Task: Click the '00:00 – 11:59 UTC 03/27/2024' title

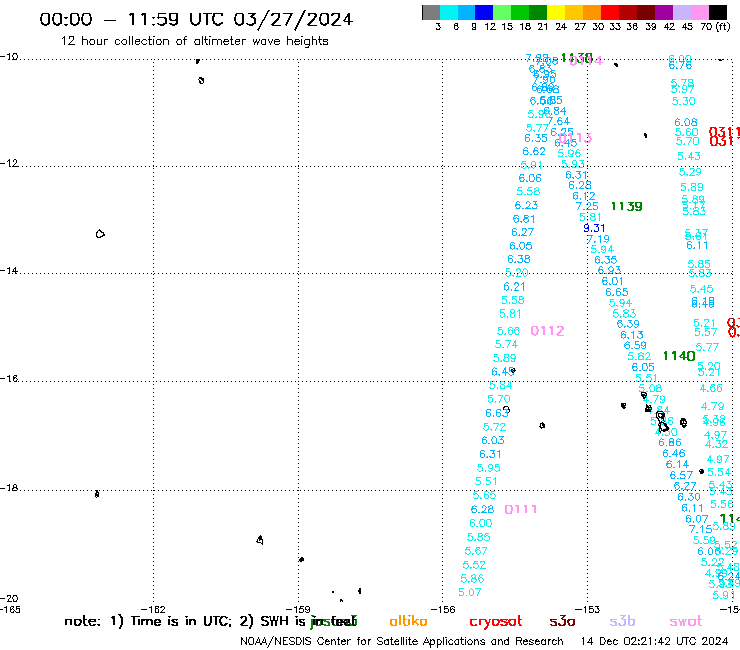Action: (196, 19)
